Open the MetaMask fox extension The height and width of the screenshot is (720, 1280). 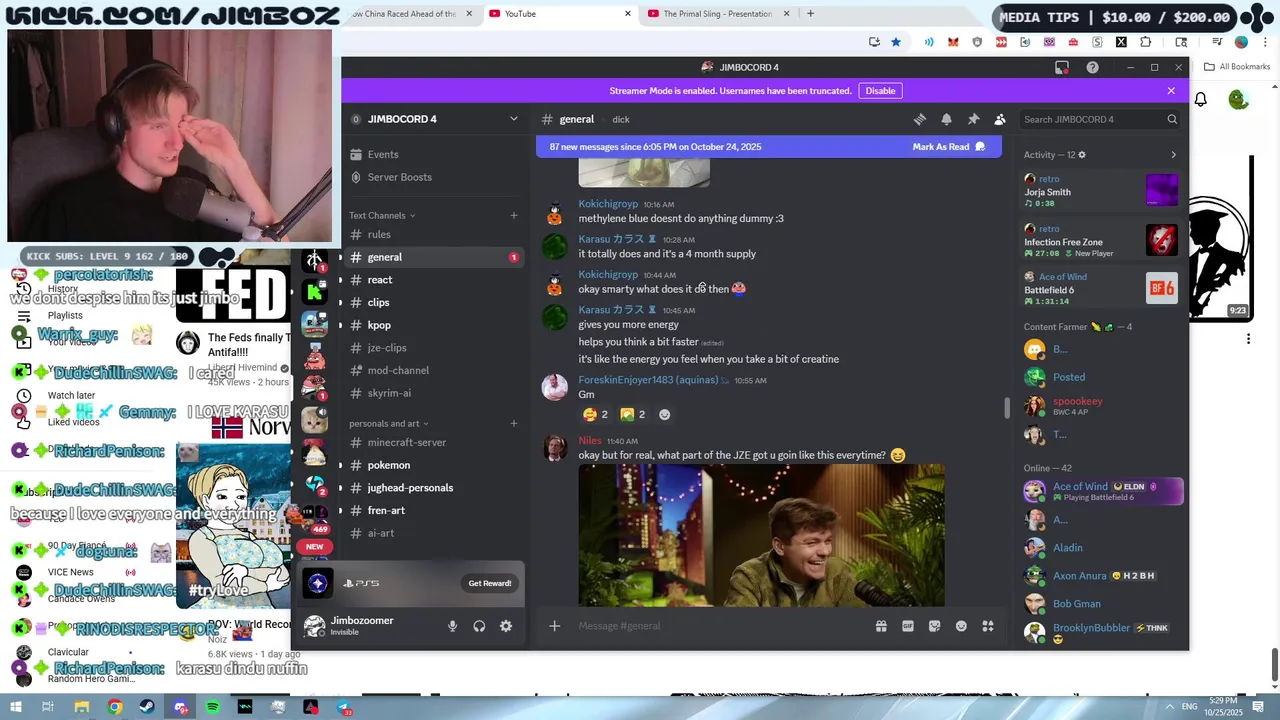click(953, 42)
